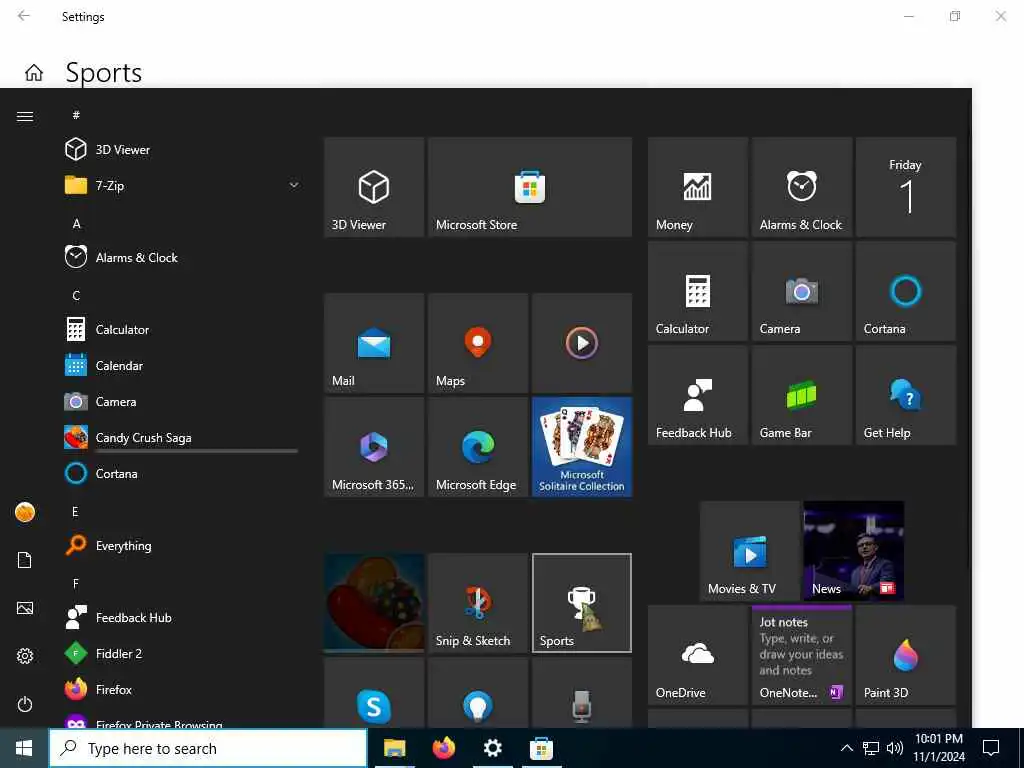Open Alarms & Clock in the app list
1024x768 pixels.
pyautogui.click(x=181, y=257)
